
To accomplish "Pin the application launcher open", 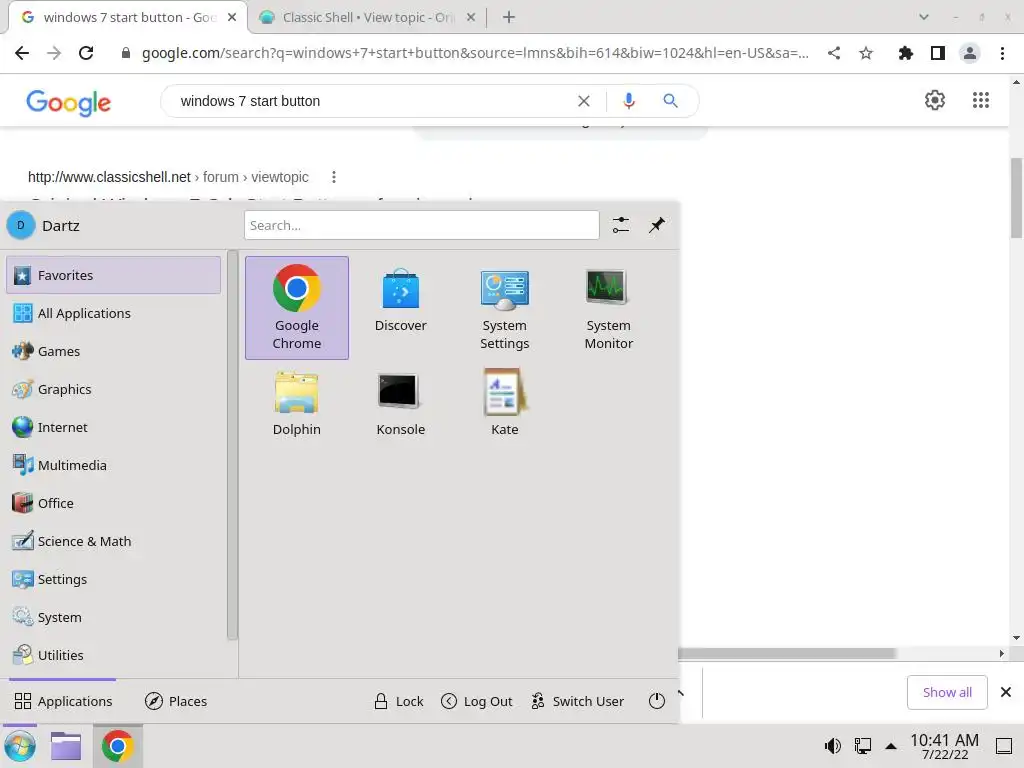I will coord(656,225).
